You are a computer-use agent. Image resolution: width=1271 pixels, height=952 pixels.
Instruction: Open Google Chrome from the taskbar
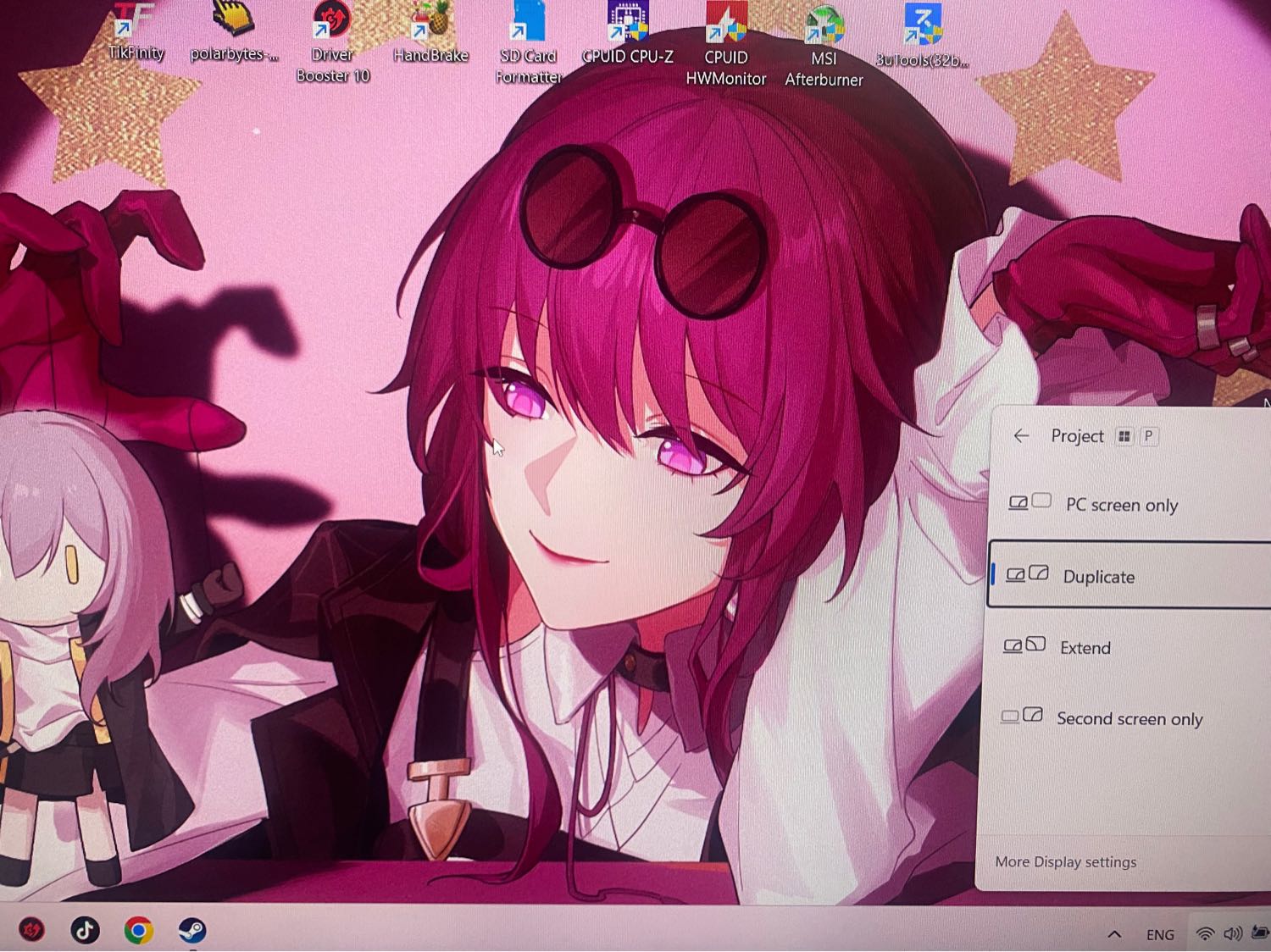(138, 930)
